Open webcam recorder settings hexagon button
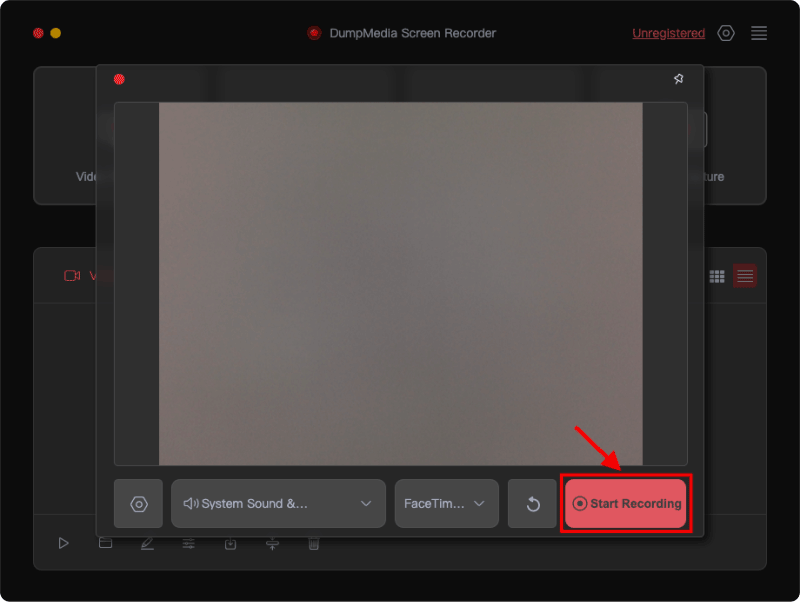The width and height of the screenshot is (800, 602). 138,504
